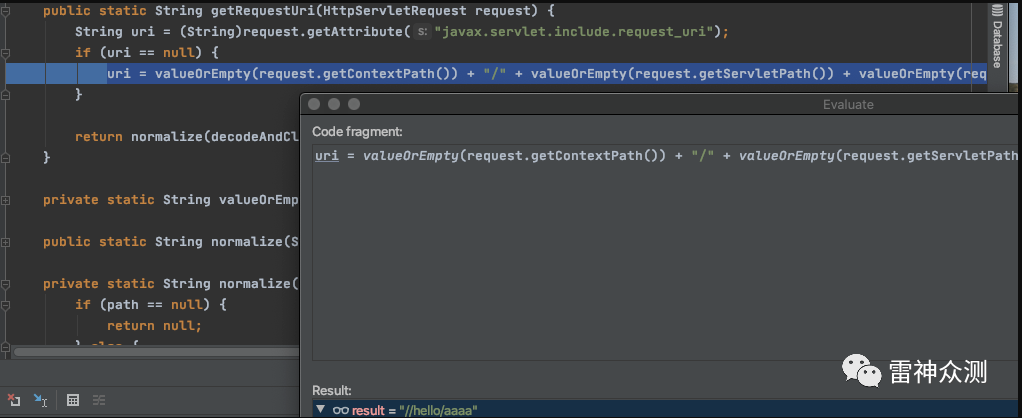1022x418 pixels.
Task: Open the Evaluate Expression calculator icon
Action: [x=73, y=400]
